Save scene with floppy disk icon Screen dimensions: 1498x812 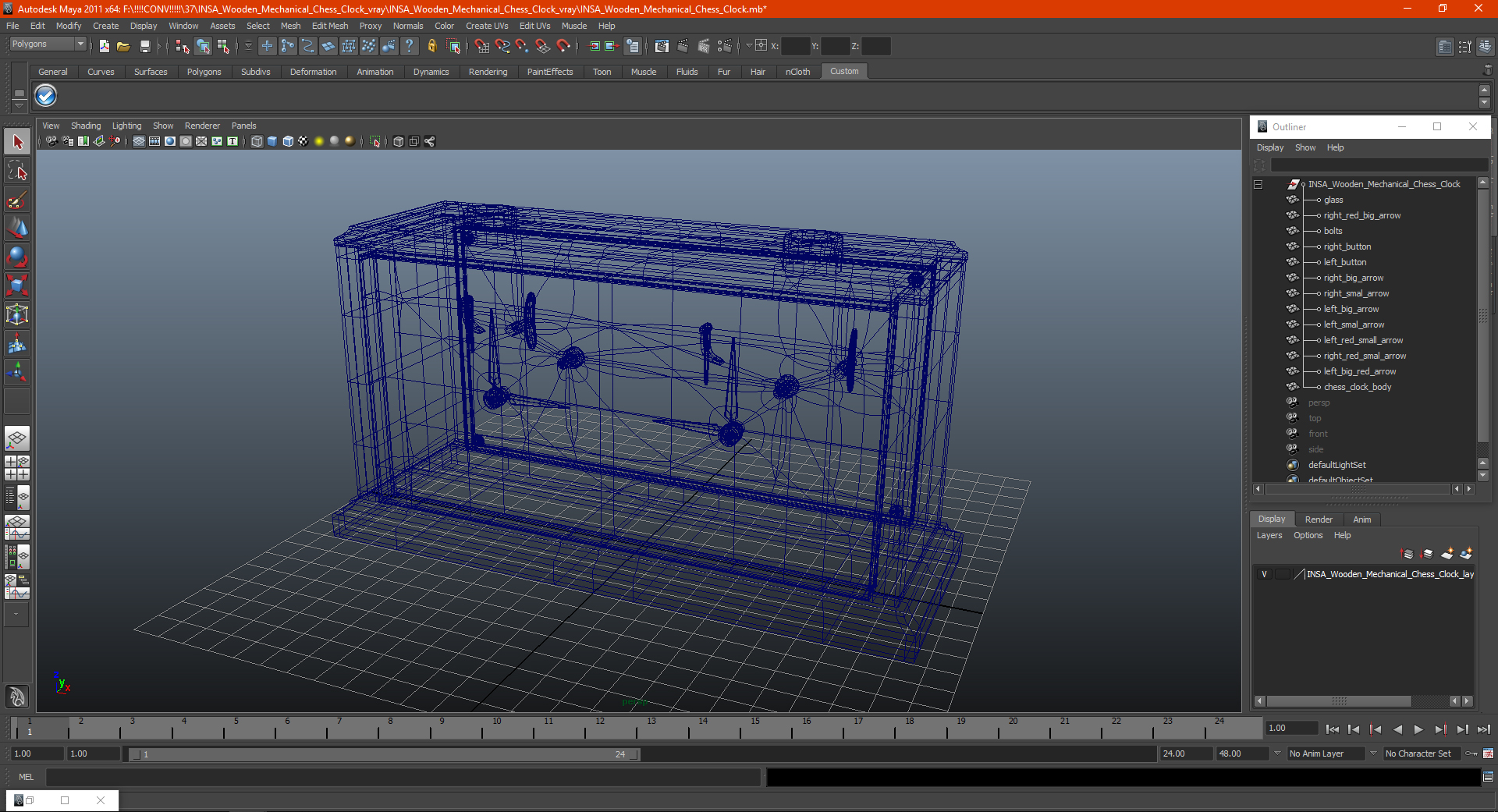click(144, 46)
